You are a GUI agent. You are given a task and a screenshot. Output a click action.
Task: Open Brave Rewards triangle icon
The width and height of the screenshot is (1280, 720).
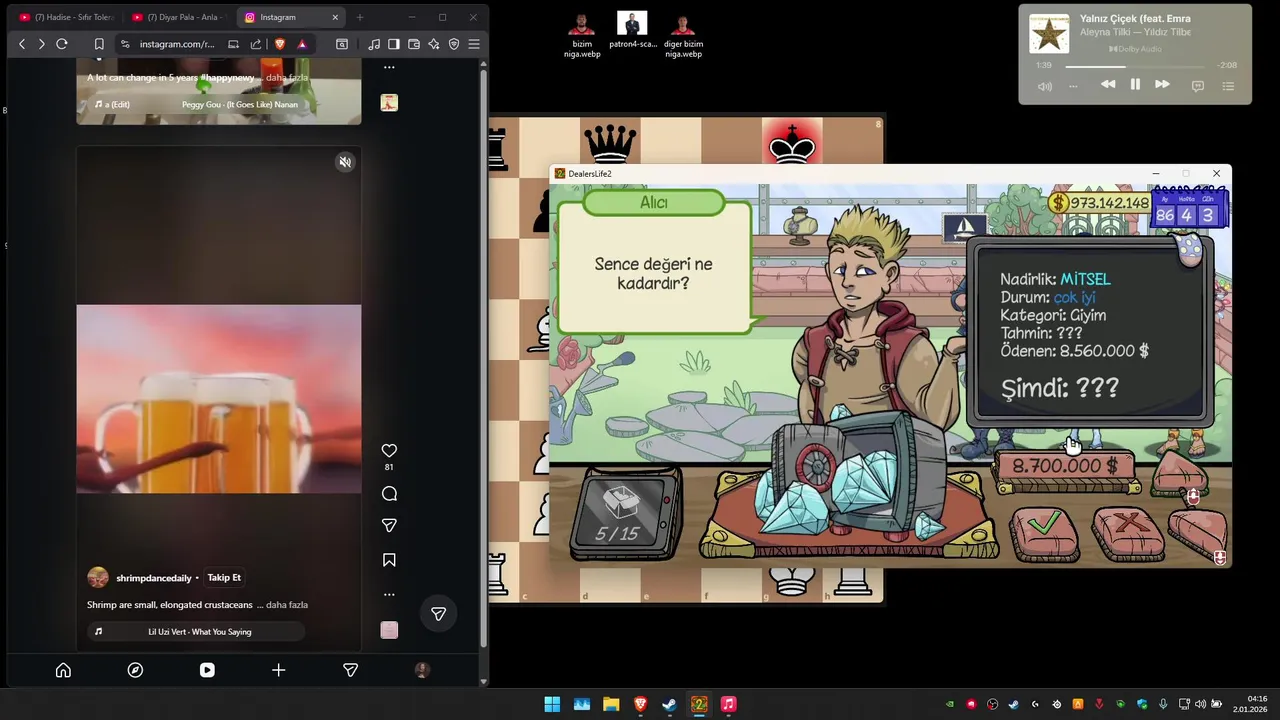302,44
